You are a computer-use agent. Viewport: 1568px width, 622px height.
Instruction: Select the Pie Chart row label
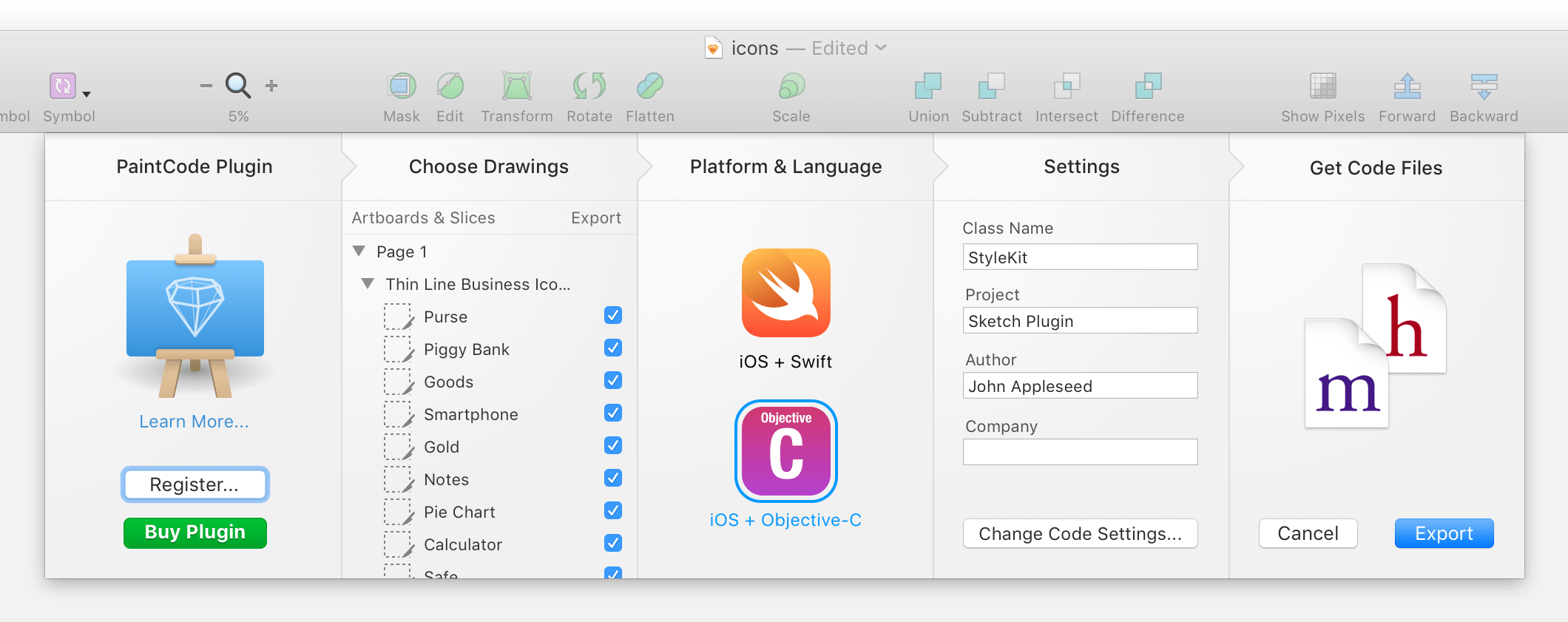click(x=459, y=512)
